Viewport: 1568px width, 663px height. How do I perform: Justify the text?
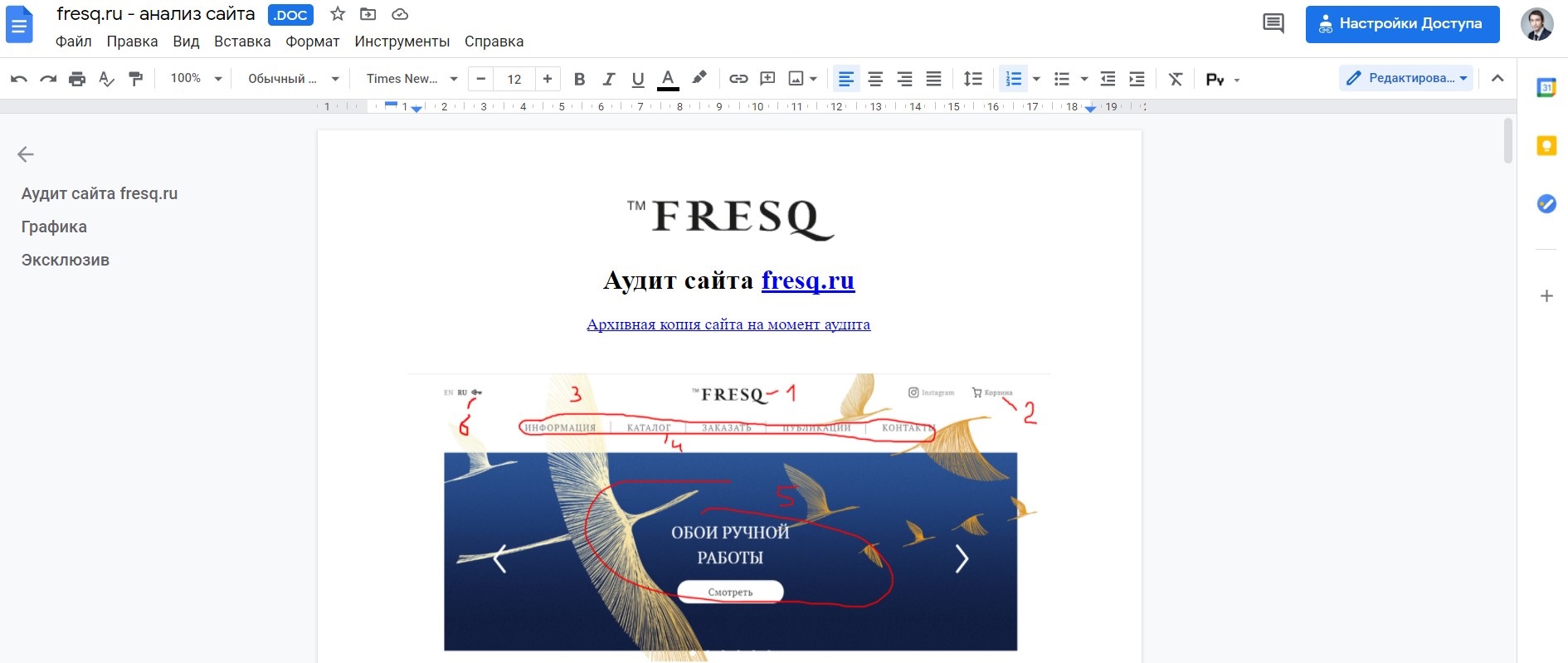pos(933,79)
